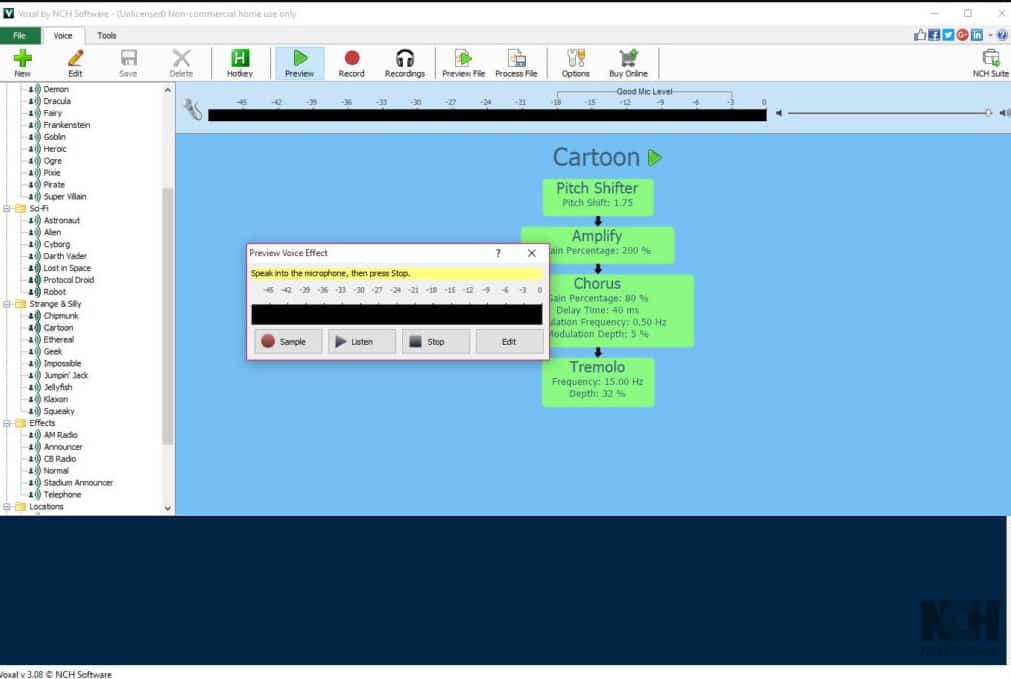The height and width of the screenshot is (679, 1011).
Task: Click the thumbs-up like icon
Action: [919, 35]
